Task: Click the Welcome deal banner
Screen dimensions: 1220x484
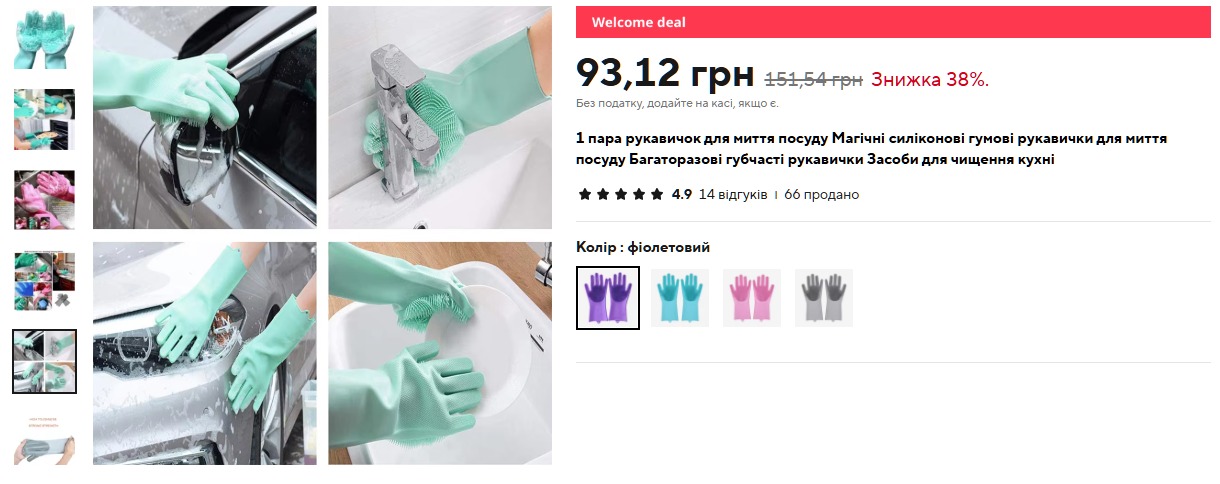Action: (893, 22)
